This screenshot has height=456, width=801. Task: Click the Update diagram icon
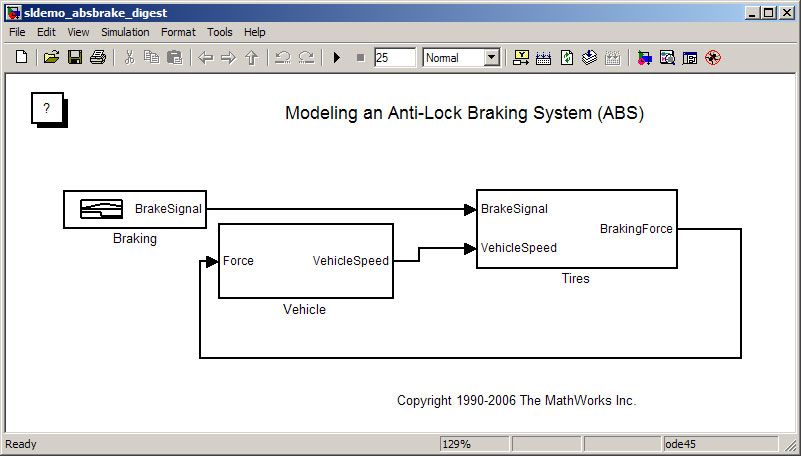pos(567,58)
